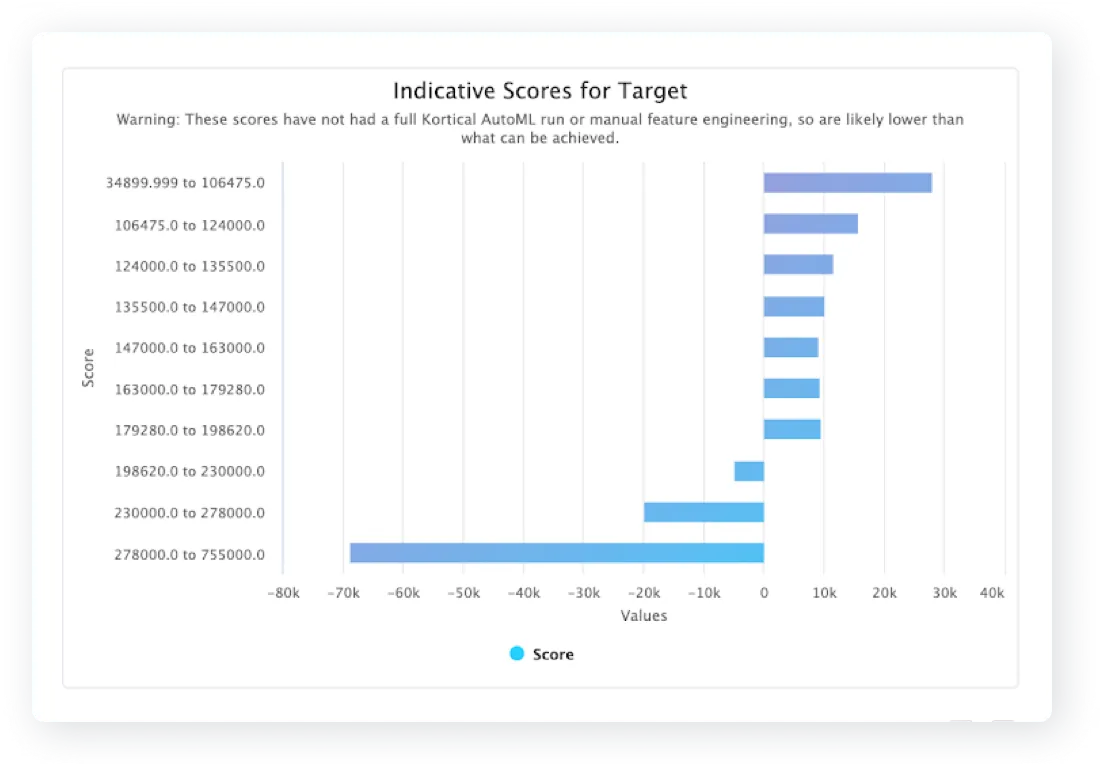Click the word Score next to legend dot
The height and width of the screenshot is (770, 1100).
(554, 654)
